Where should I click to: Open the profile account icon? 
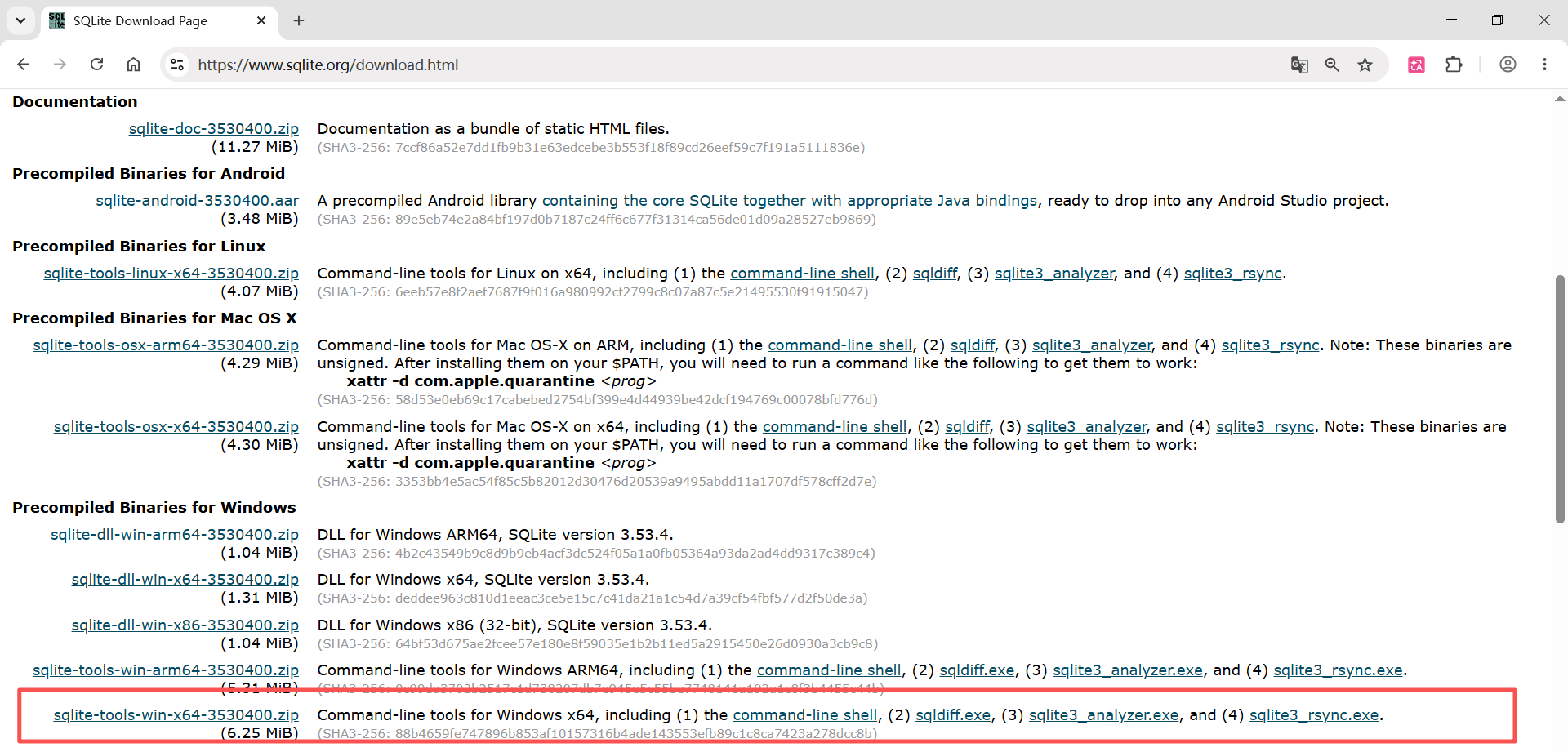(1508, 65)
